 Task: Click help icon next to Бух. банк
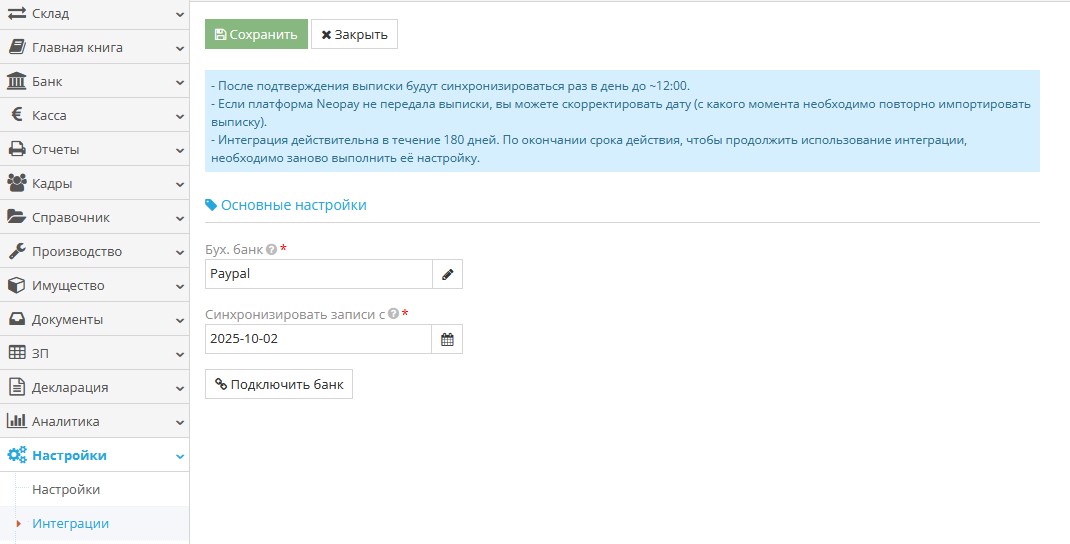click(272, 249)
